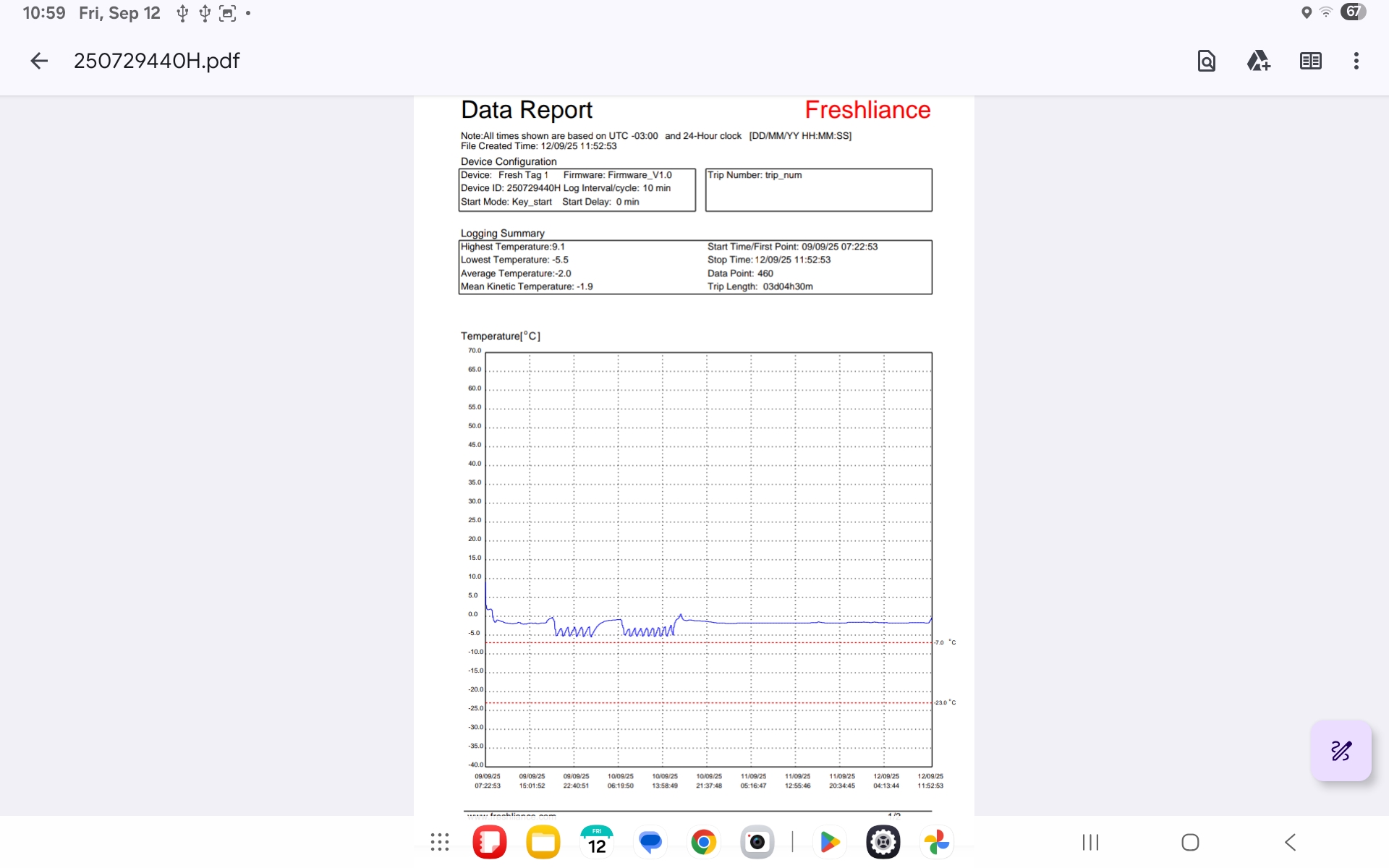Image resolution: width=1389 pixels, height=868 pixels.
Task: Launch Google Photos pinwheel app
Action: pos(936,842)
